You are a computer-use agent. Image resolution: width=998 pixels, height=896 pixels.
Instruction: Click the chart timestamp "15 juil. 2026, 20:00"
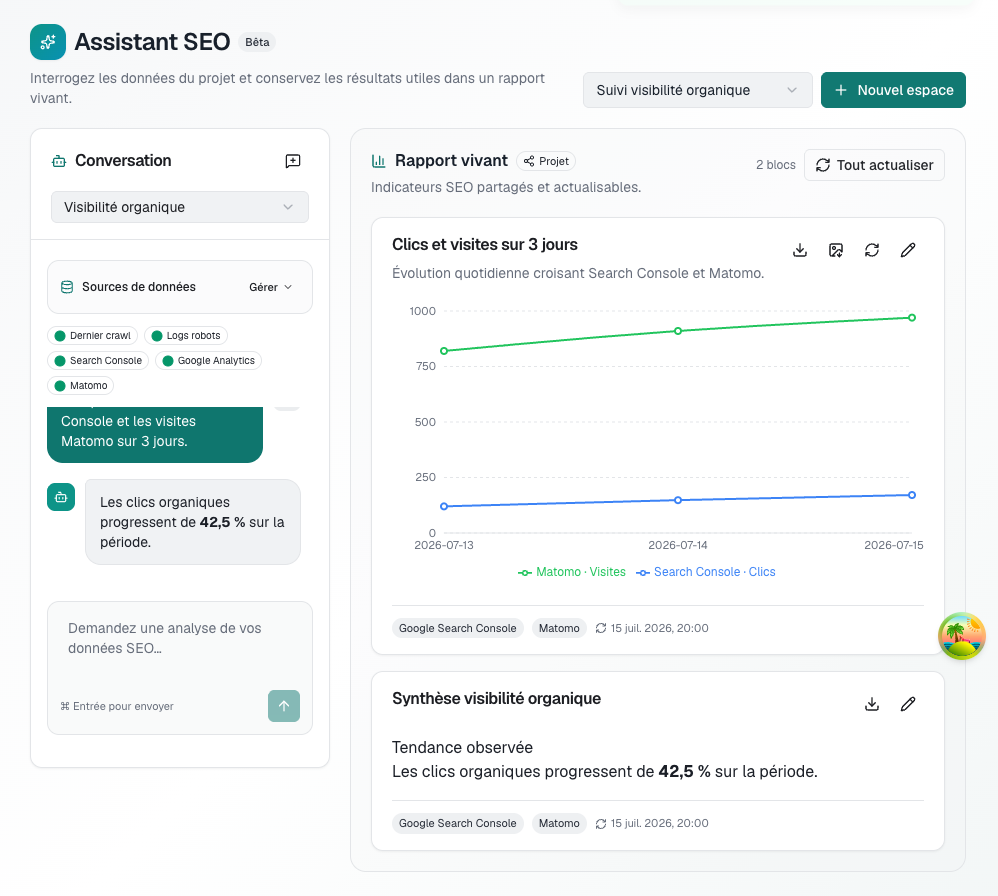(x=659, y=628)
